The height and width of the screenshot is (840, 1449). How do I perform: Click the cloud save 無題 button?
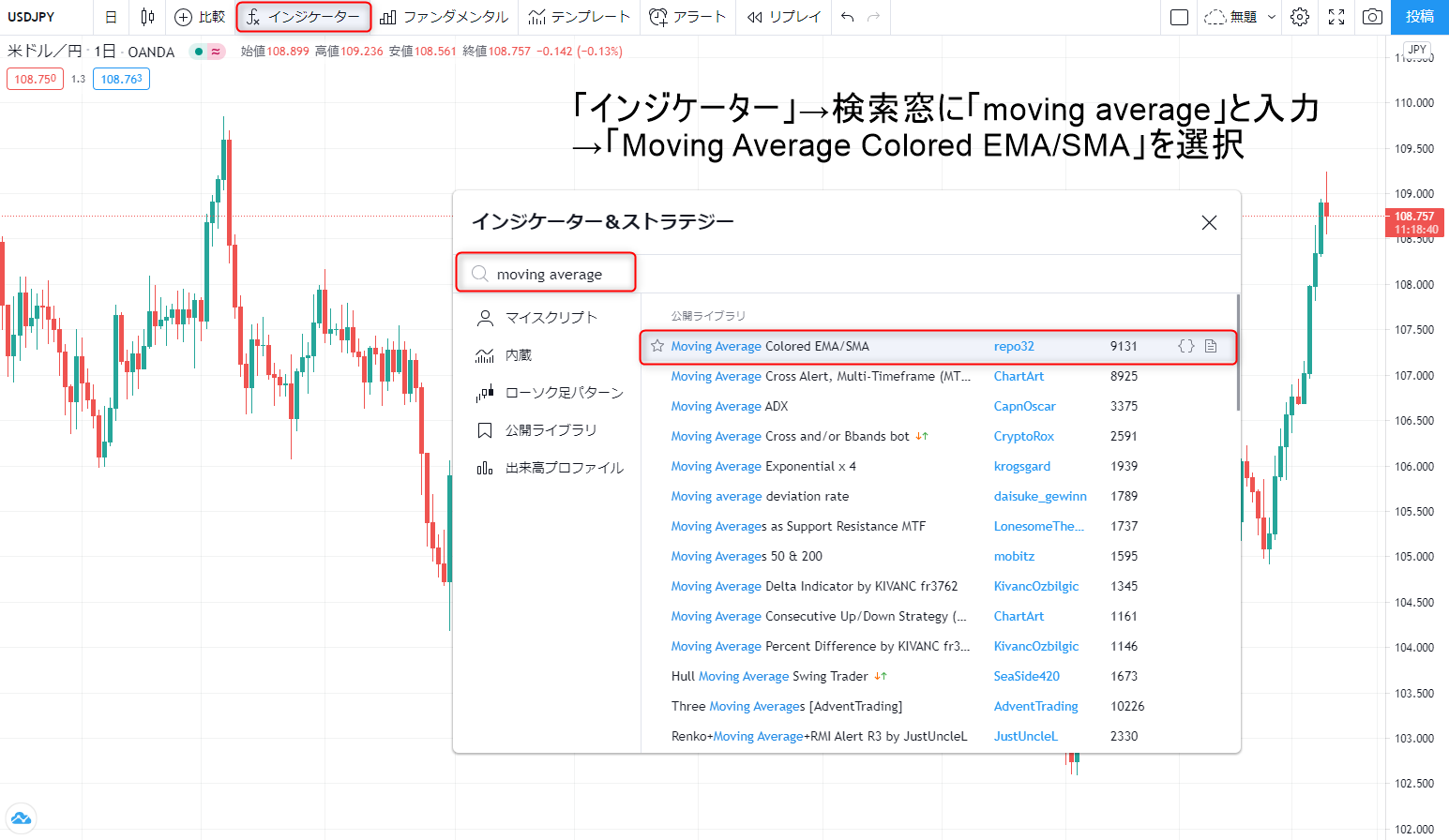pos(1230,17)
